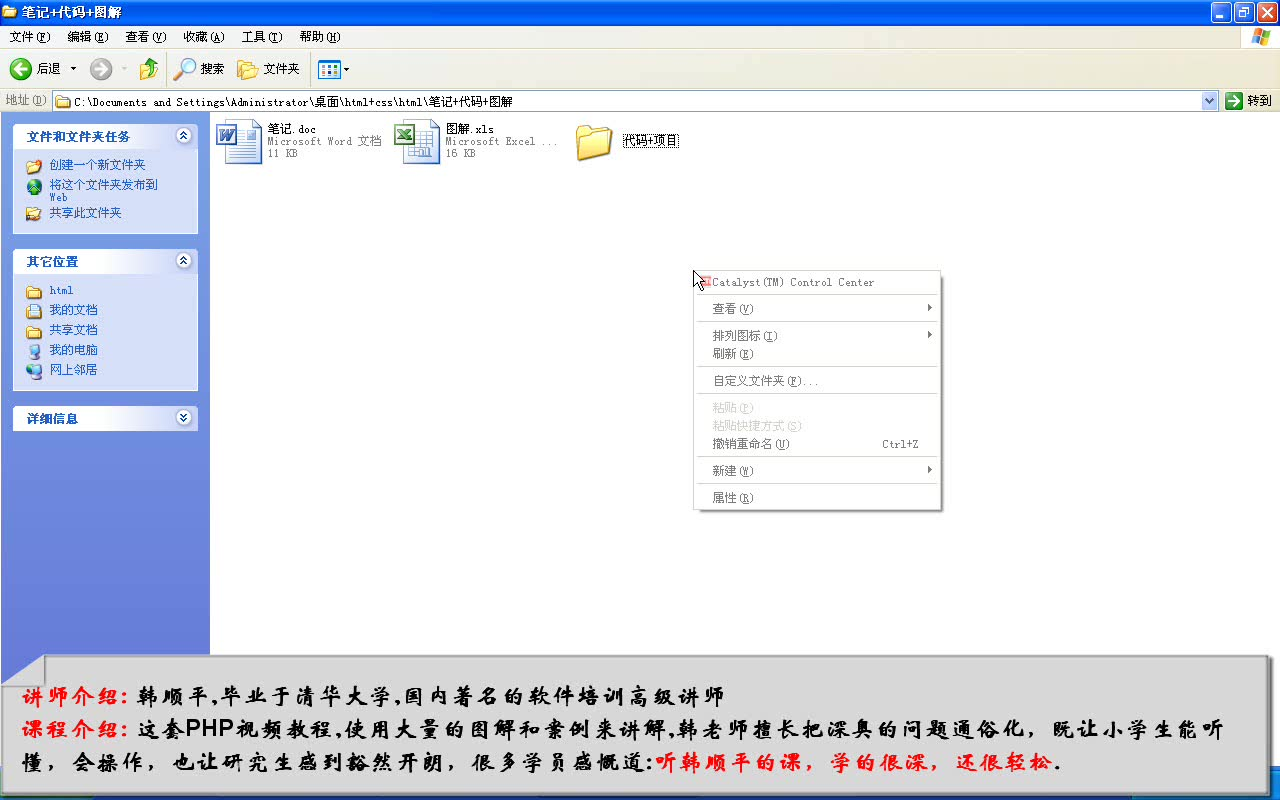Click inside the address bar field
This screenshot has width=1280, height=800.
coord(600,100)
